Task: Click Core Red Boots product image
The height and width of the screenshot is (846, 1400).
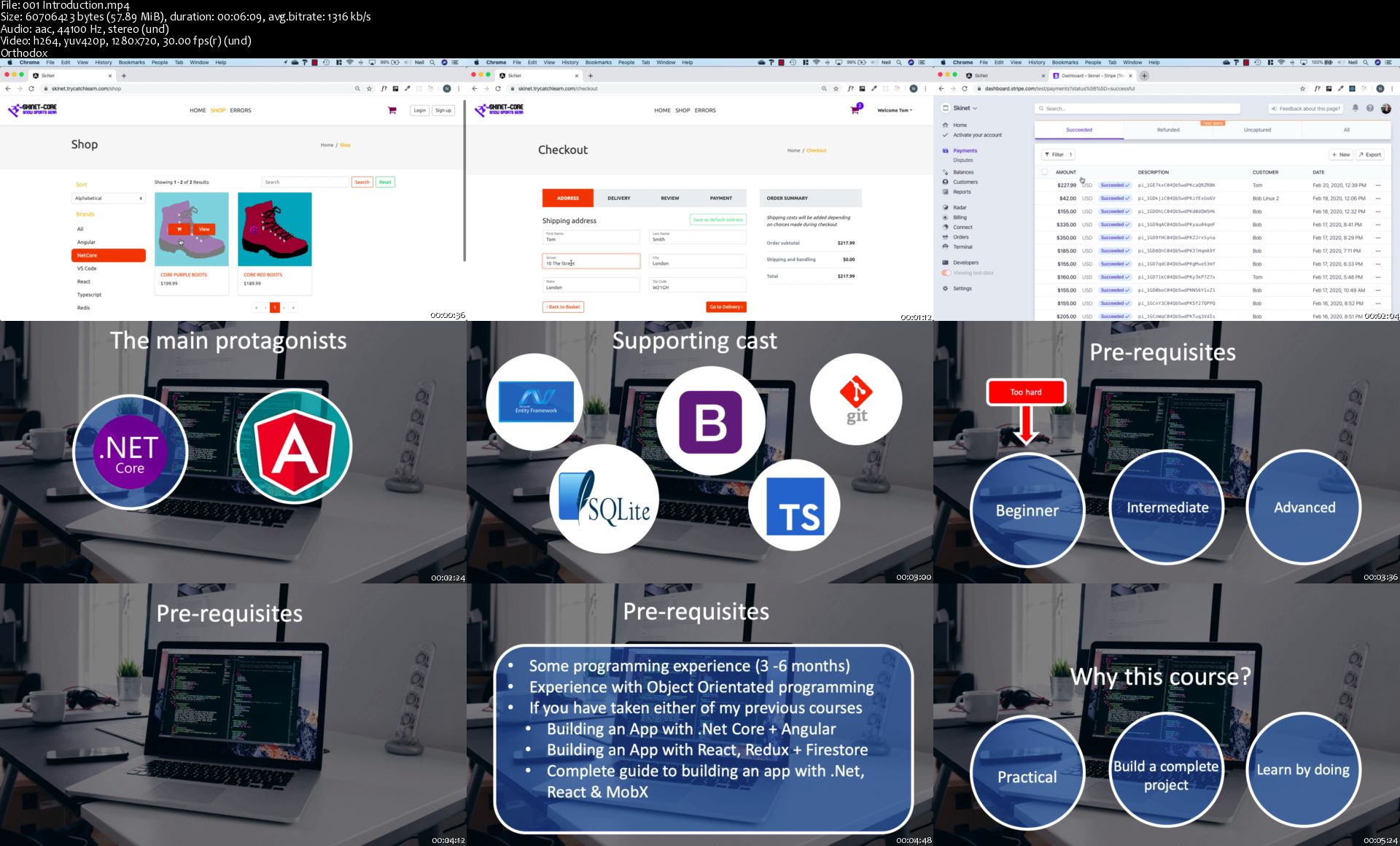Action: (x=275, y=229)
